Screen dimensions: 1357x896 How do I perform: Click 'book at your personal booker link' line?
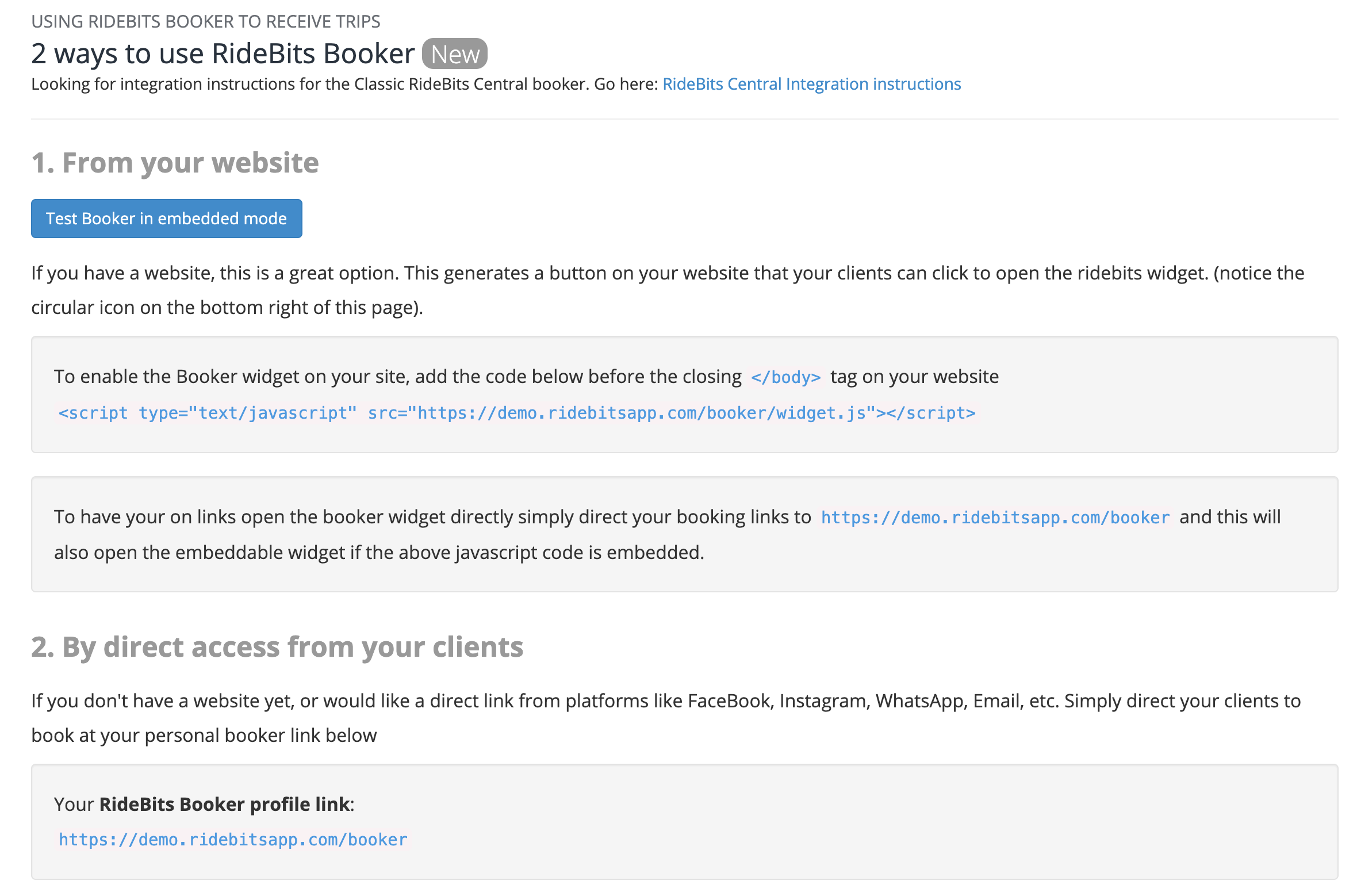click(204, 736)
